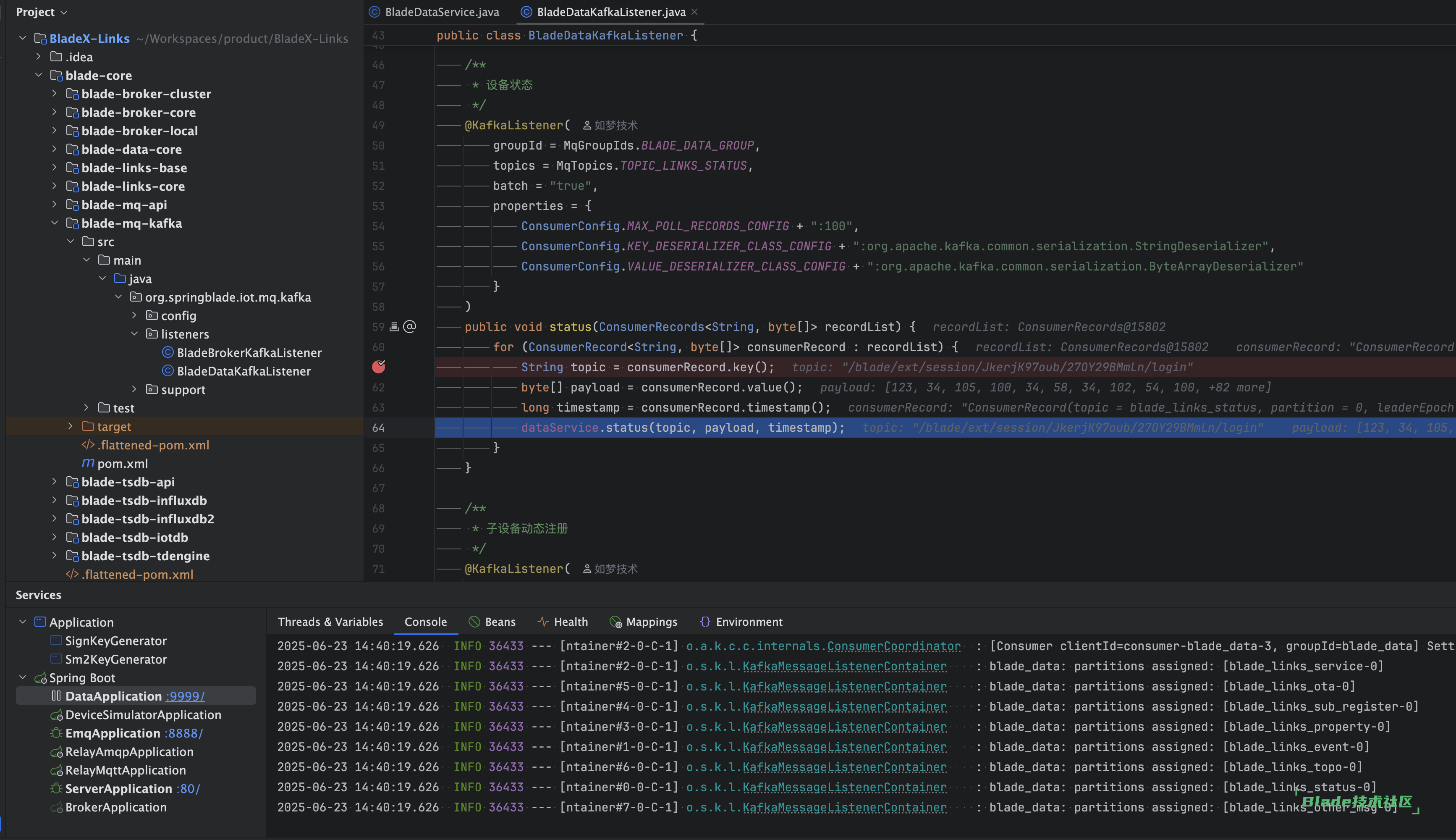Screen dimensions: 1456x840
Task: Click the Beans tab icon
Action: (x=474, y=622)
